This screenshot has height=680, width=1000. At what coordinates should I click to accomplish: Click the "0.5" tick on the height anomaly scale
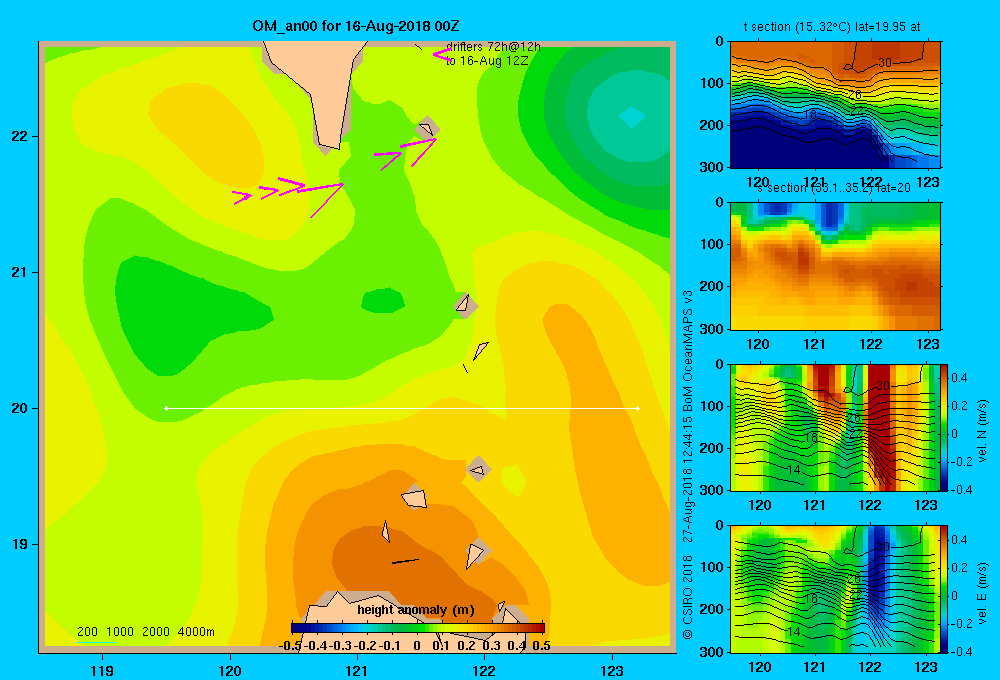(x=541, y=646)
